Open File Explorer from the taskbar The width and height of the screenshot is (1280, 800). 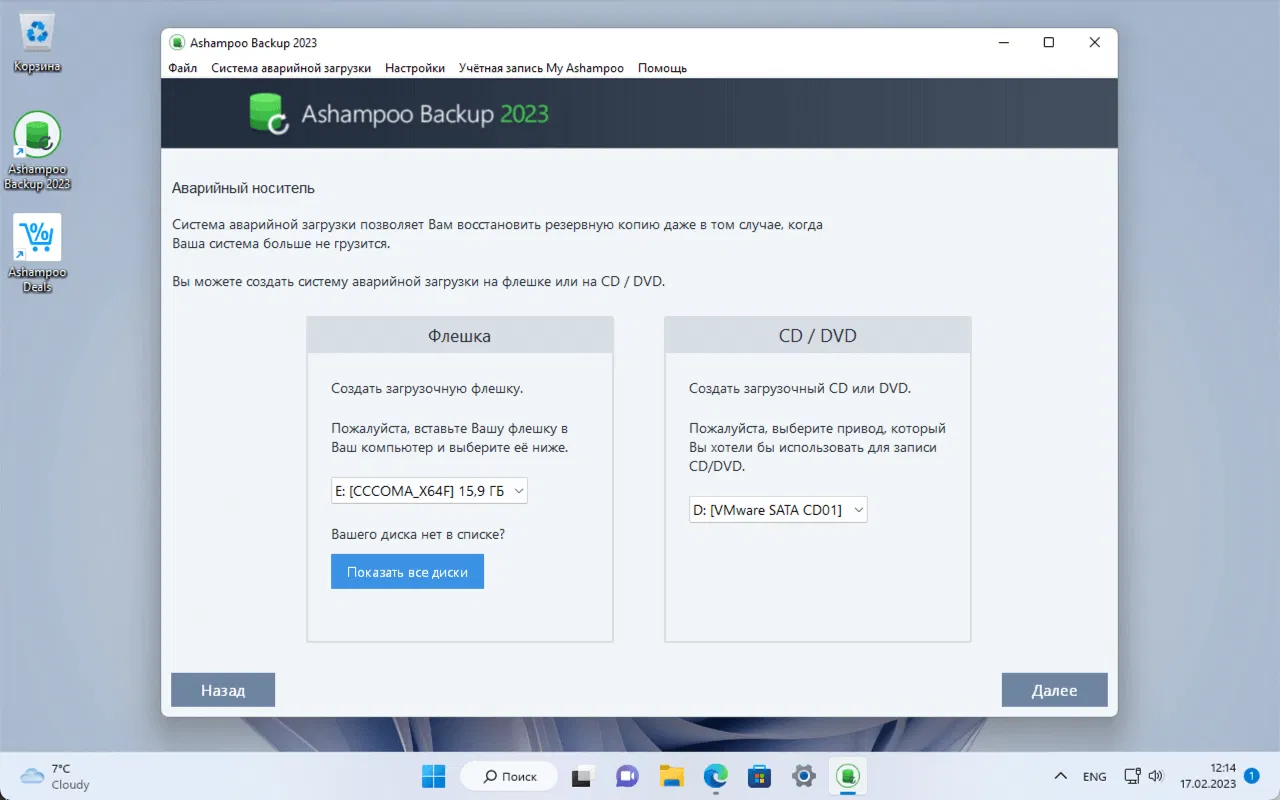click(x=671, y=776)
